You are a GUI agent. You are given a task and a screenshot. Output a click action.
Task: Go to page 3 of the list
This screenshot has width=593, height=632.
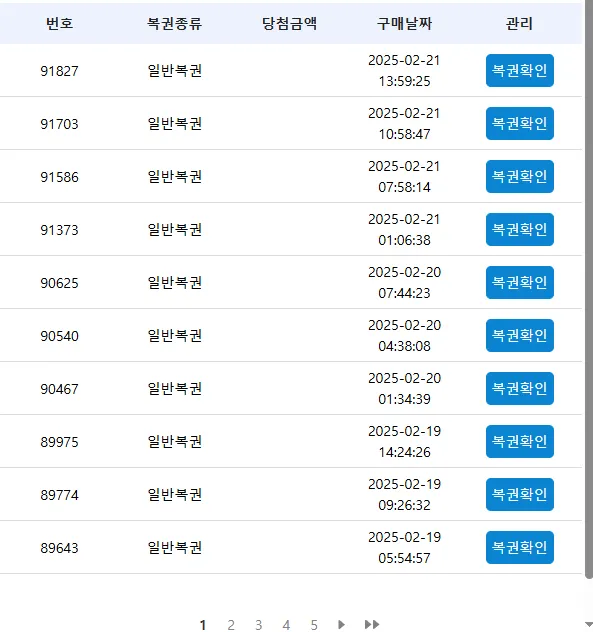(258, 625)
